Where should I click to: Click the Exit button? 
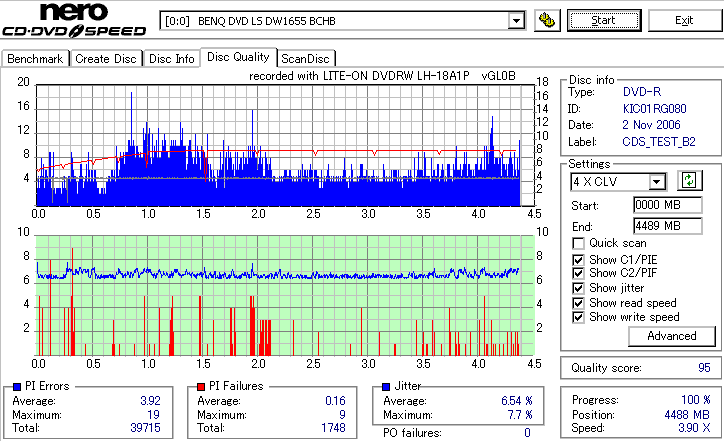click(x=684, y=21)
